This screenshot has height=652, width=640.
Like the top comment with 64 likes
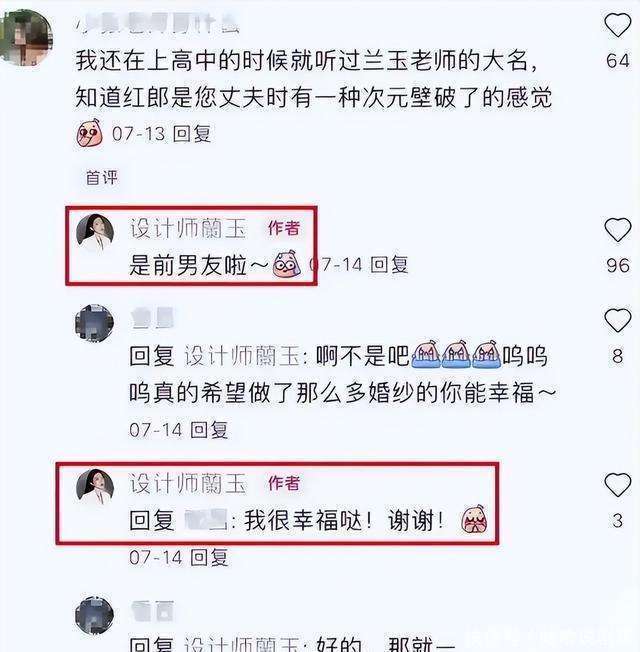pos(618,25)
